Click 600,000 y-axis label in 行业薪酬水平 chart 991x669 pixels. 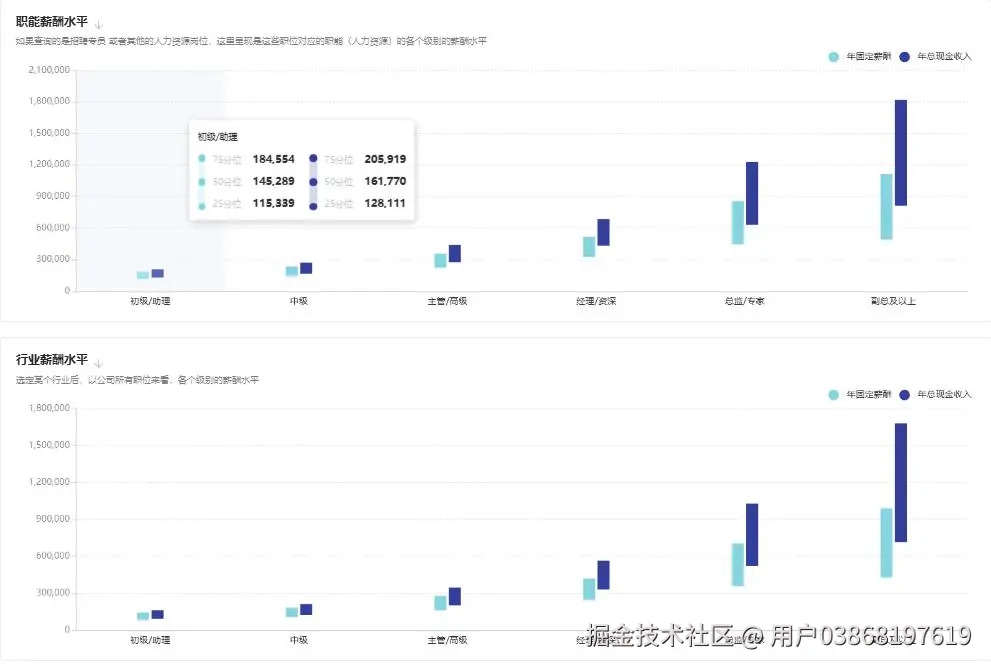click(52, 556)
